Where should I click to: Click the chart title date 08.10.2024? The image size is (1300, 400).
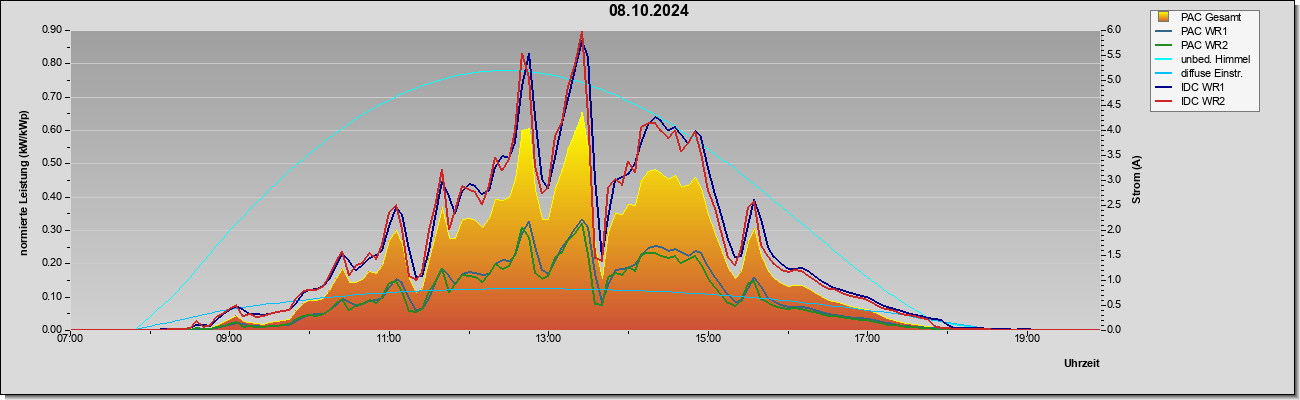pyautogui.click(x=649, y=11)
